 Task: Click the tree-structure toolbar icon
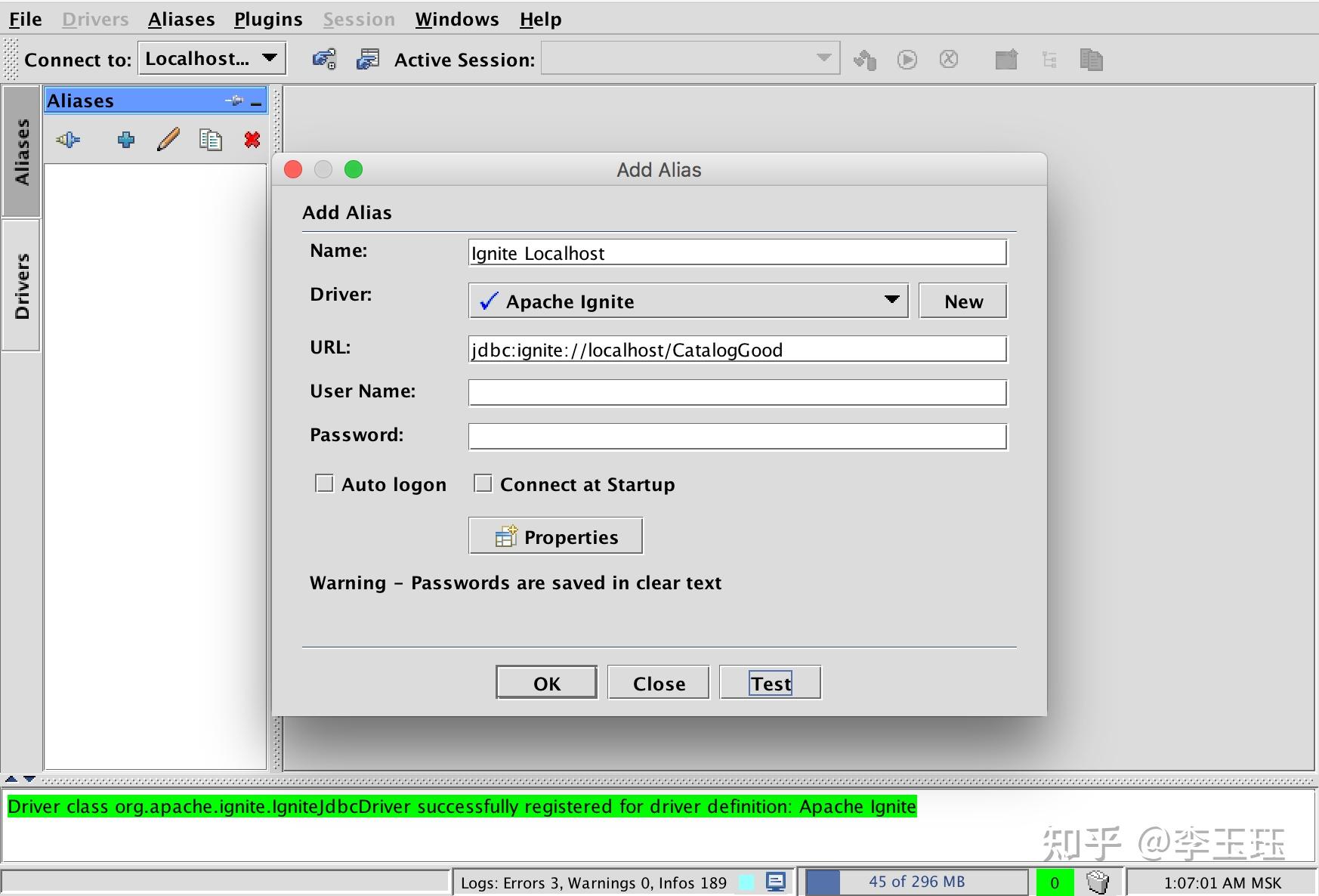(x=1049, y=59)
